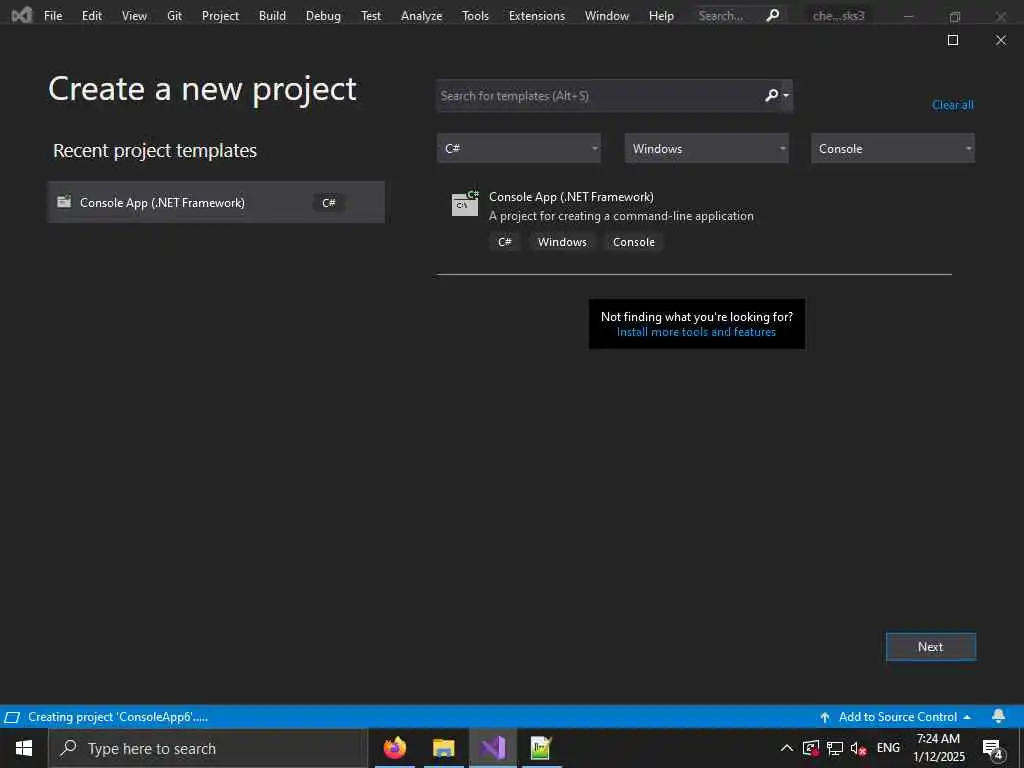The image size is (1024, 768).
Task: Open the Build menu
Action: pyautogui.click(x=272, y=16)
